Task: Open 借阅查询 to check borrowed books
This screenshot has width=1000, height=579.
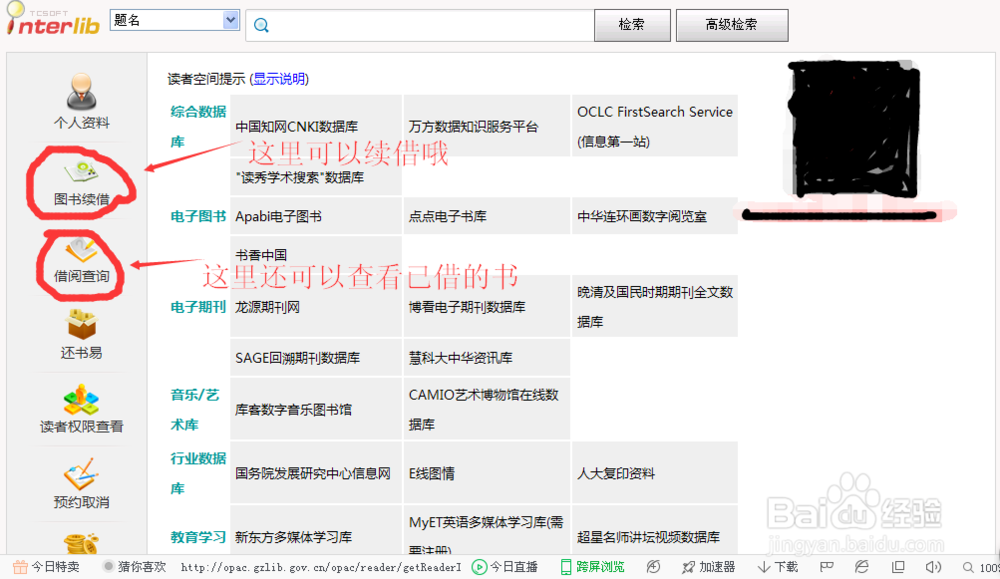Action: coord(80,265)
